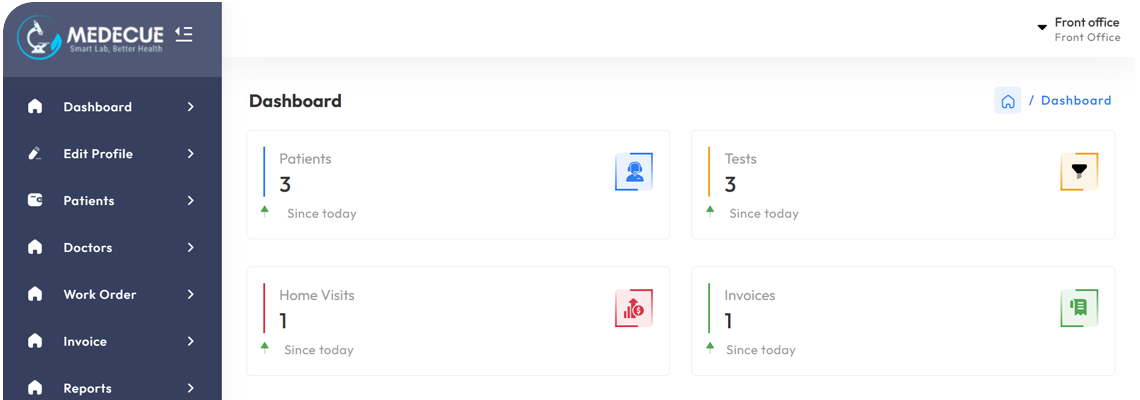The image size is (1140, 400).
Task: Click the Invoices summary card
Action: click(x=902, y=320)
